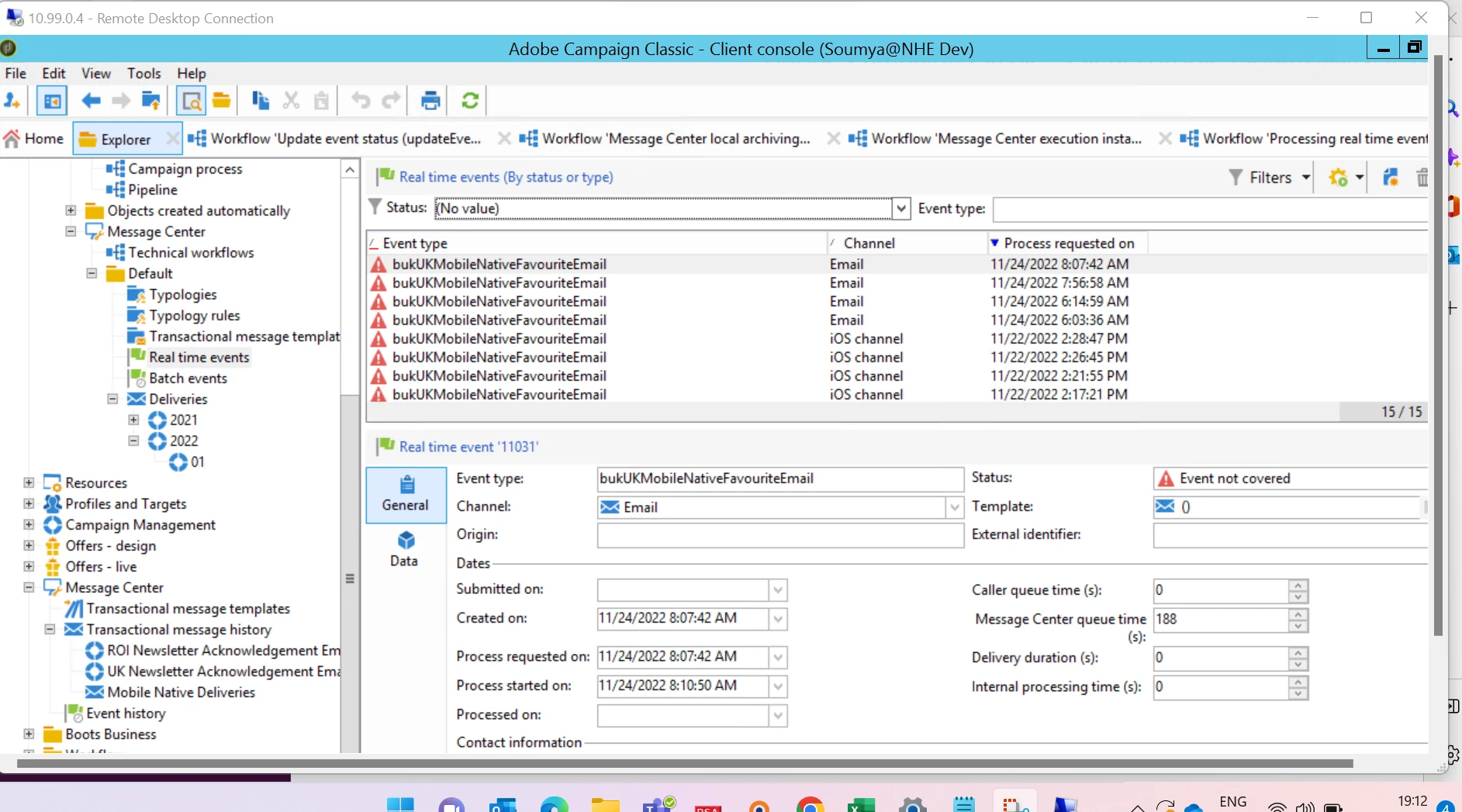Sort by Process requested on column

(1068, 244)
